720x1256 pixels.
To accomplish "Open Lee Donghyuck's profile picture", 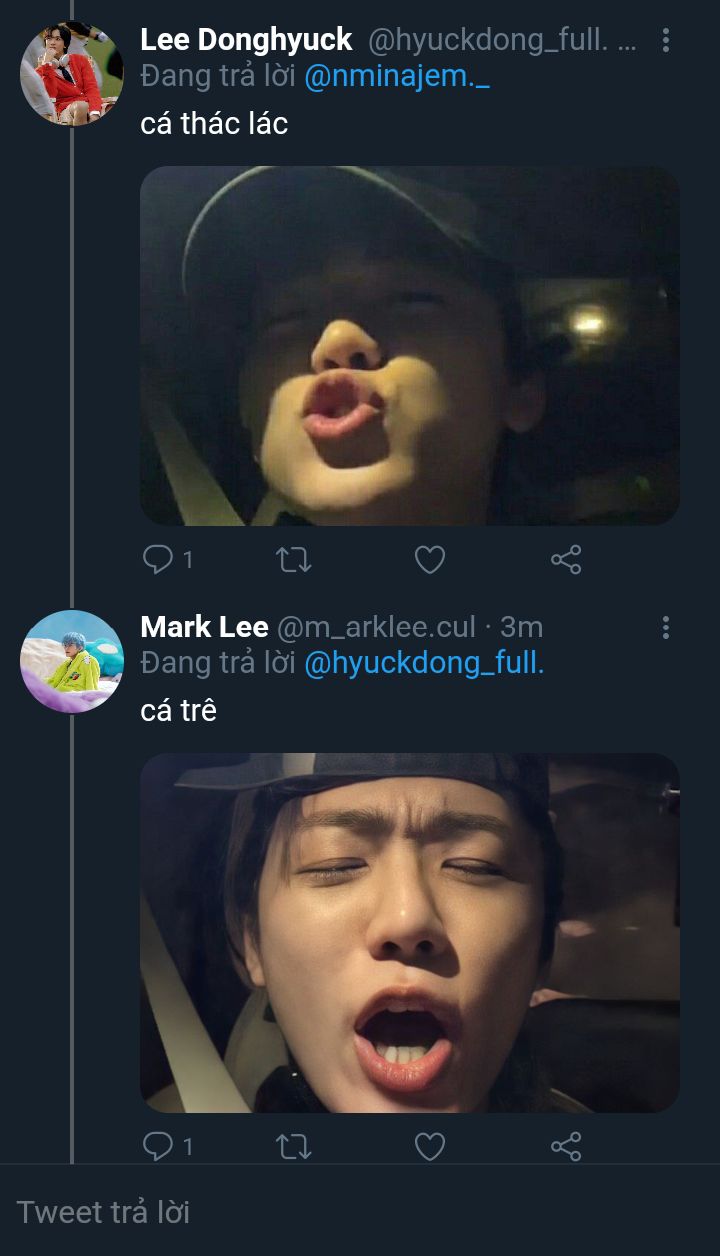I will click(x=71, y=74).
